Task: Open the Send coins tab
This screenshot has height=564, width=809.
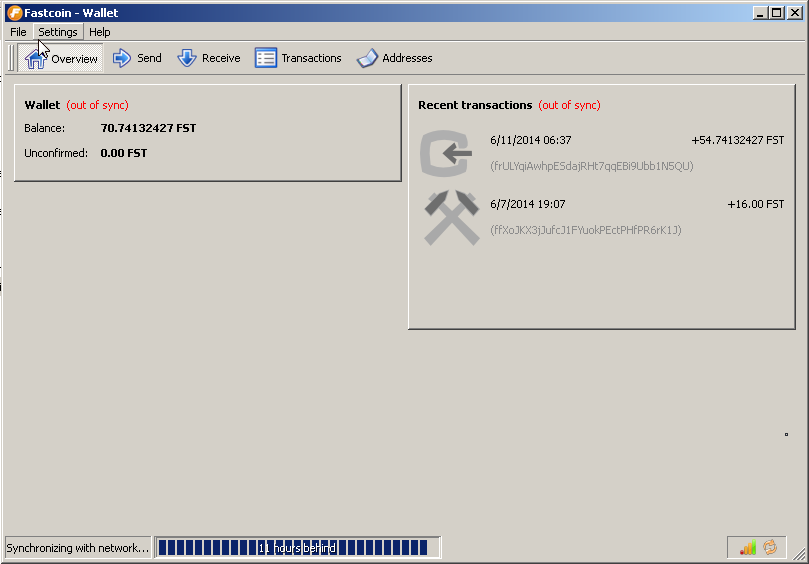Action: click(137, 58)
